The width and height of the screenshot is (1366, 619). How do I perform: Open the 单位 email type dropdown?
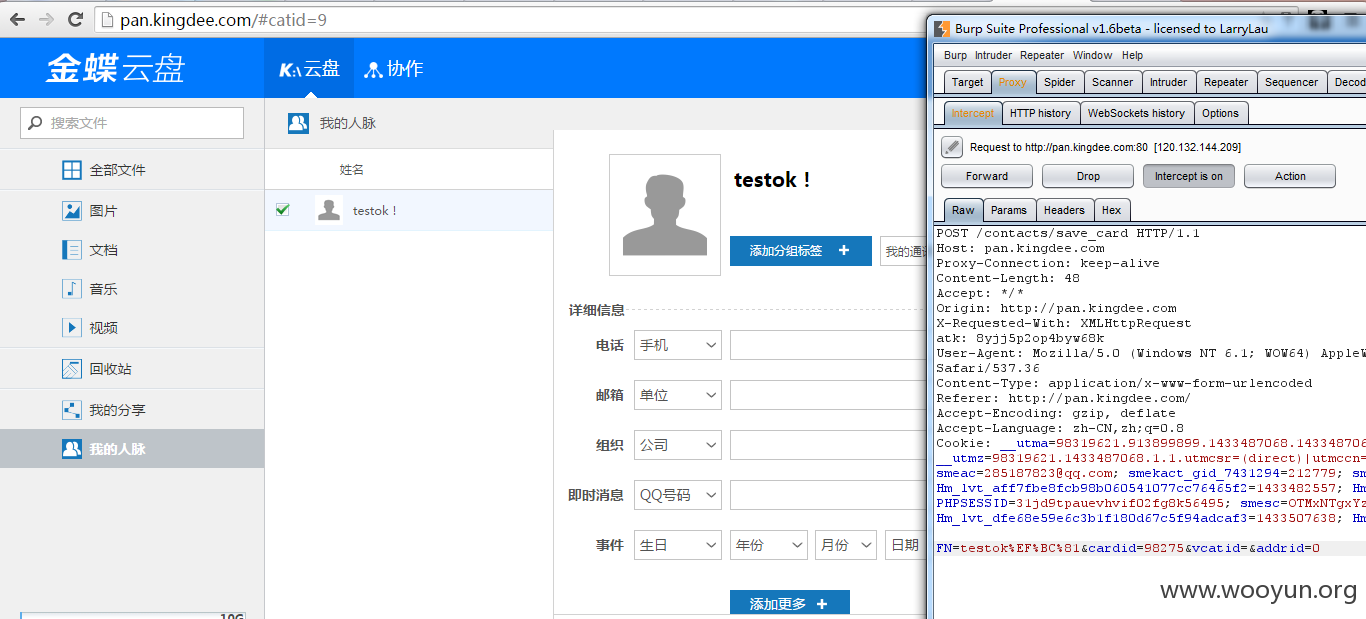(x=678, y=395)
